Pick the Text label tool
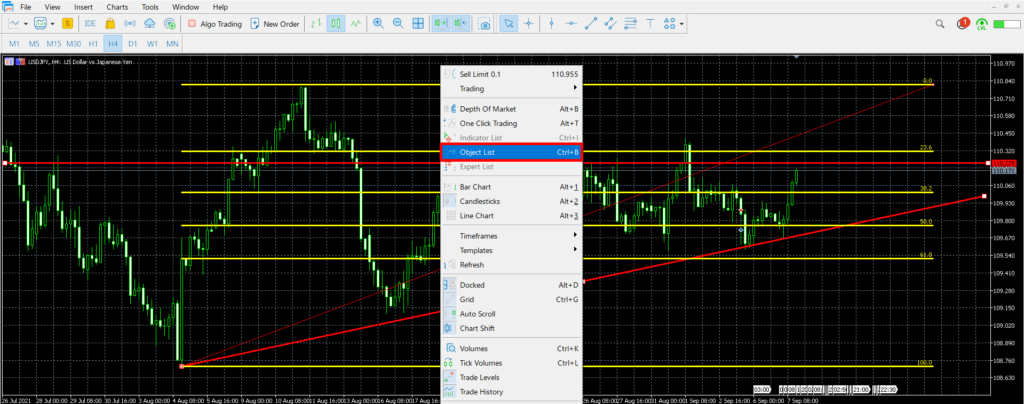Viewport: 1024px width, 404px height. (649, 23)
